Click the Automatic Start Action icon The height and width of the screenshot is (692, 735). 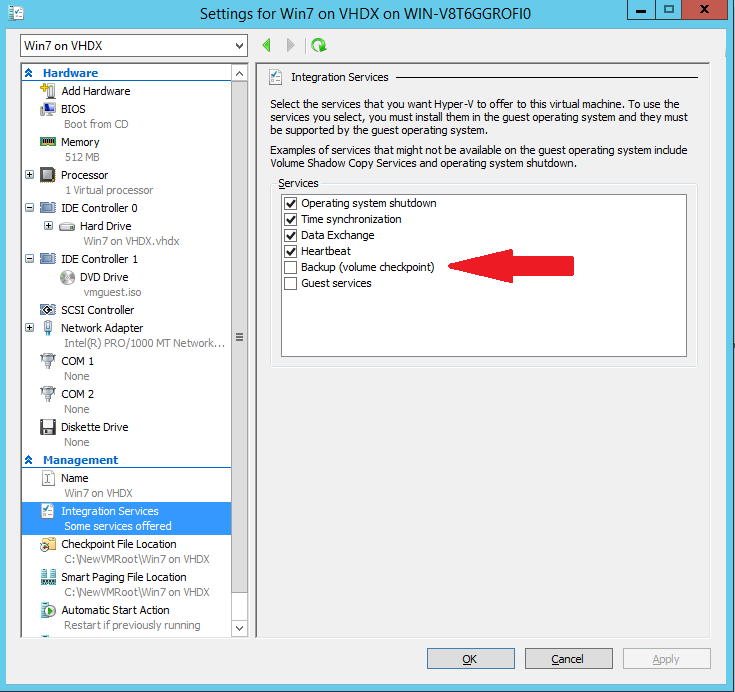tap(48, 610)
